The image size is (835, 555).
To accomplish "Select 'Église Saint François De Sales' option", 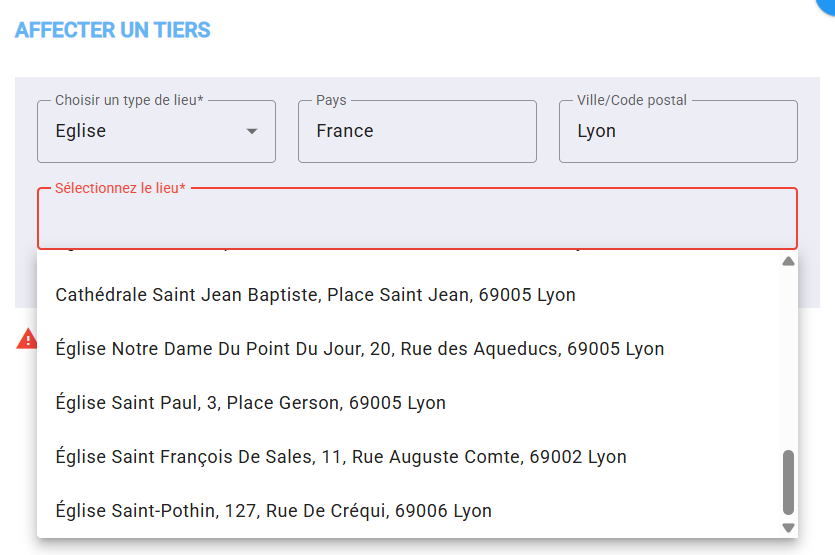I will pyautogui.click(x=341, y=457).
